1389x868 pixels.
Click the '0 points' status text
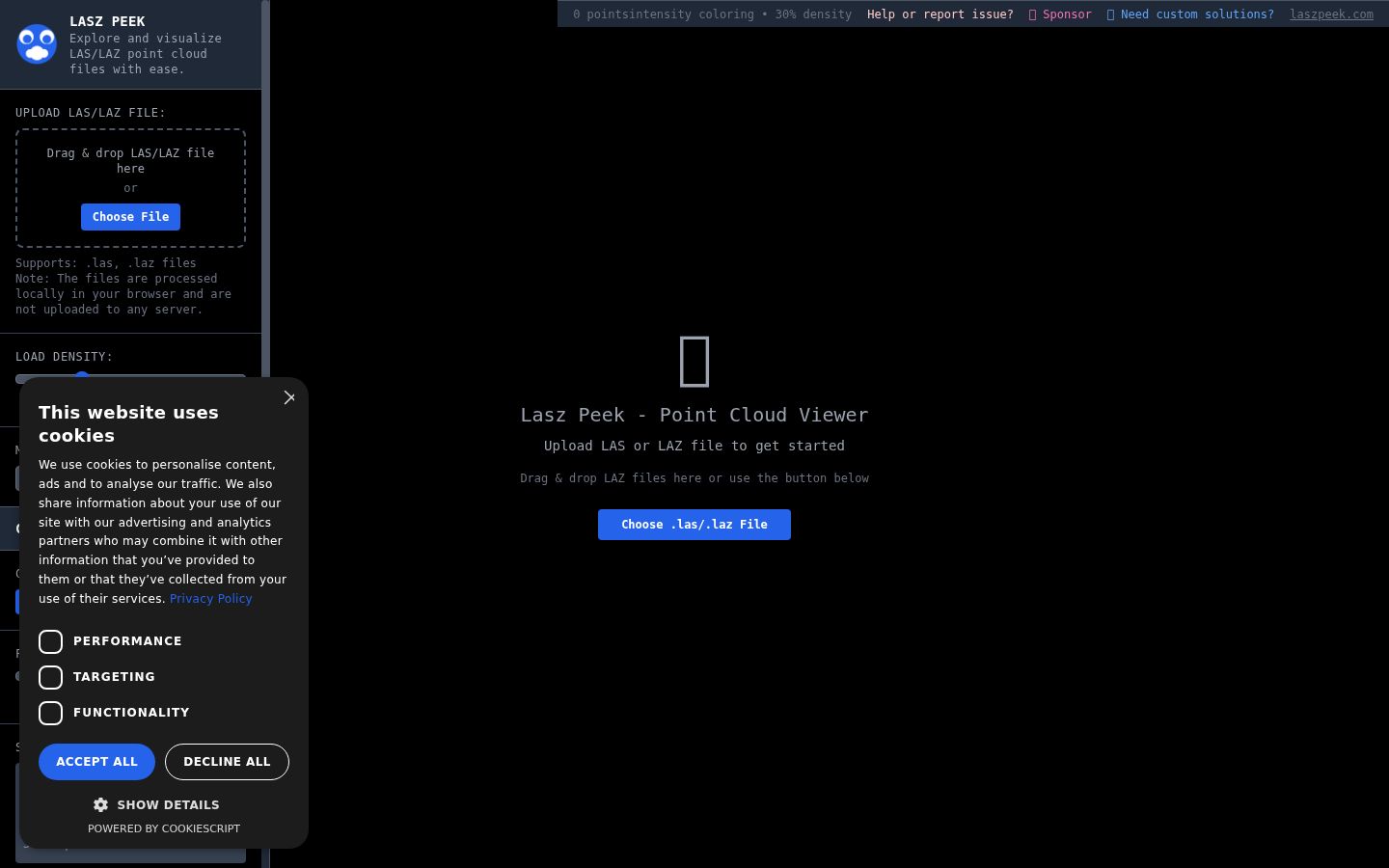[601, 14]
